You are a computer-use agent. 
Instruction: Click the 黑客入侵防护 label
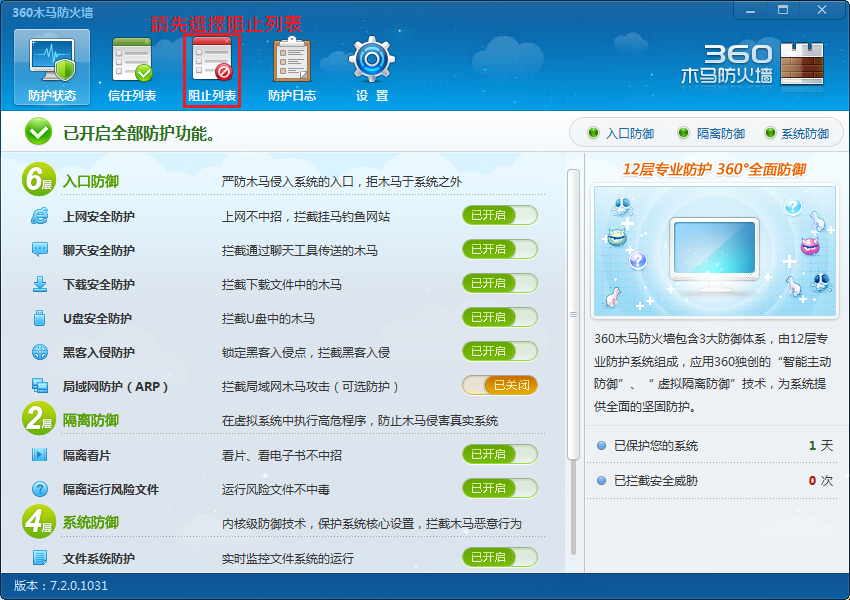tap(99, 353)
